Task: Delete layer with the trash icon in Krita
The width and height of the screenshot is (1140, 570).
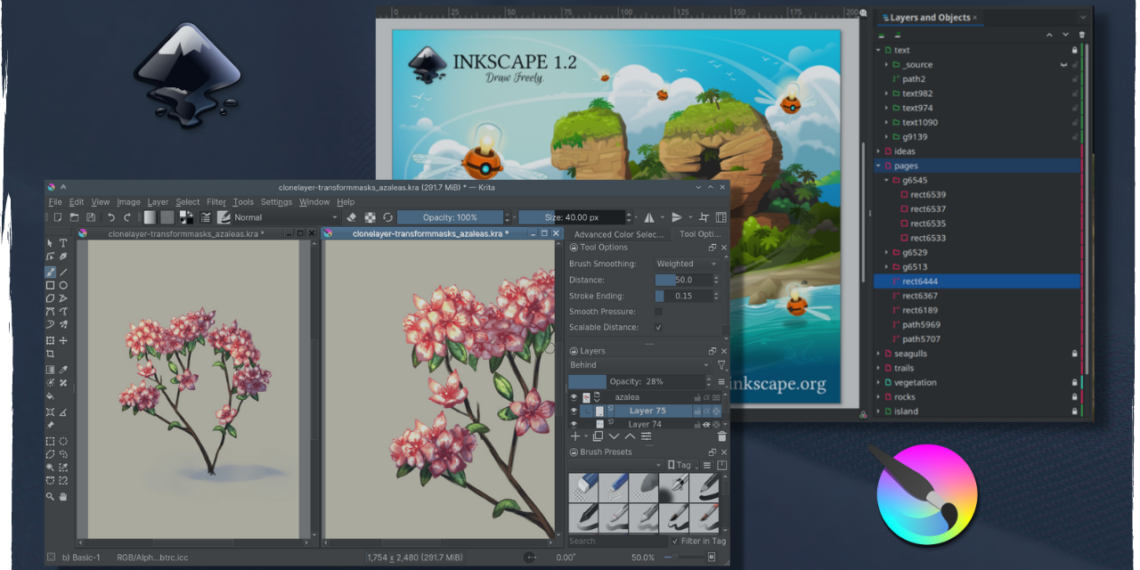Action: point(721,436)
